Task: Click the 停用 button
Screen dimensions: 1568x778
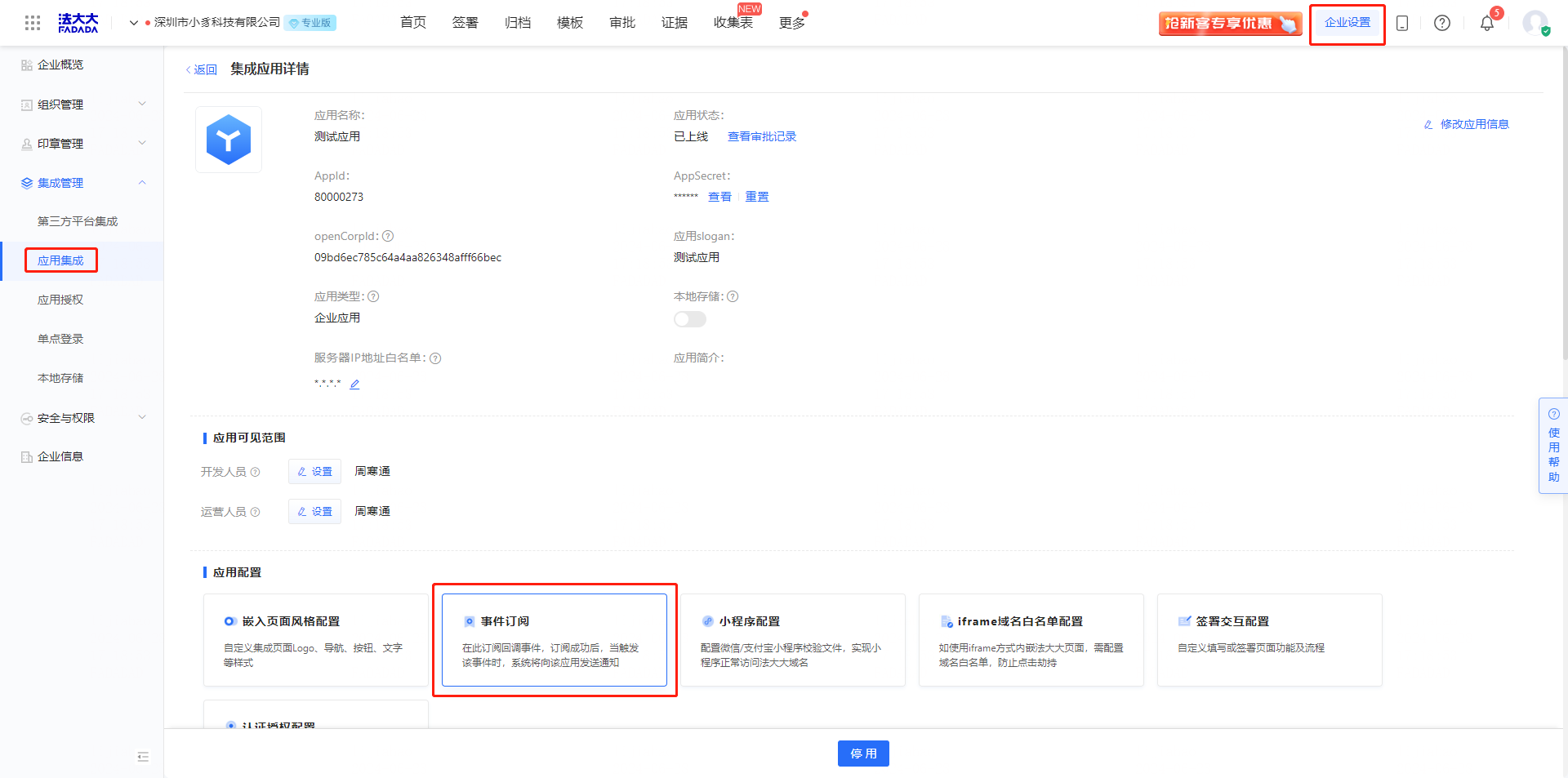Action: (863, 754)
